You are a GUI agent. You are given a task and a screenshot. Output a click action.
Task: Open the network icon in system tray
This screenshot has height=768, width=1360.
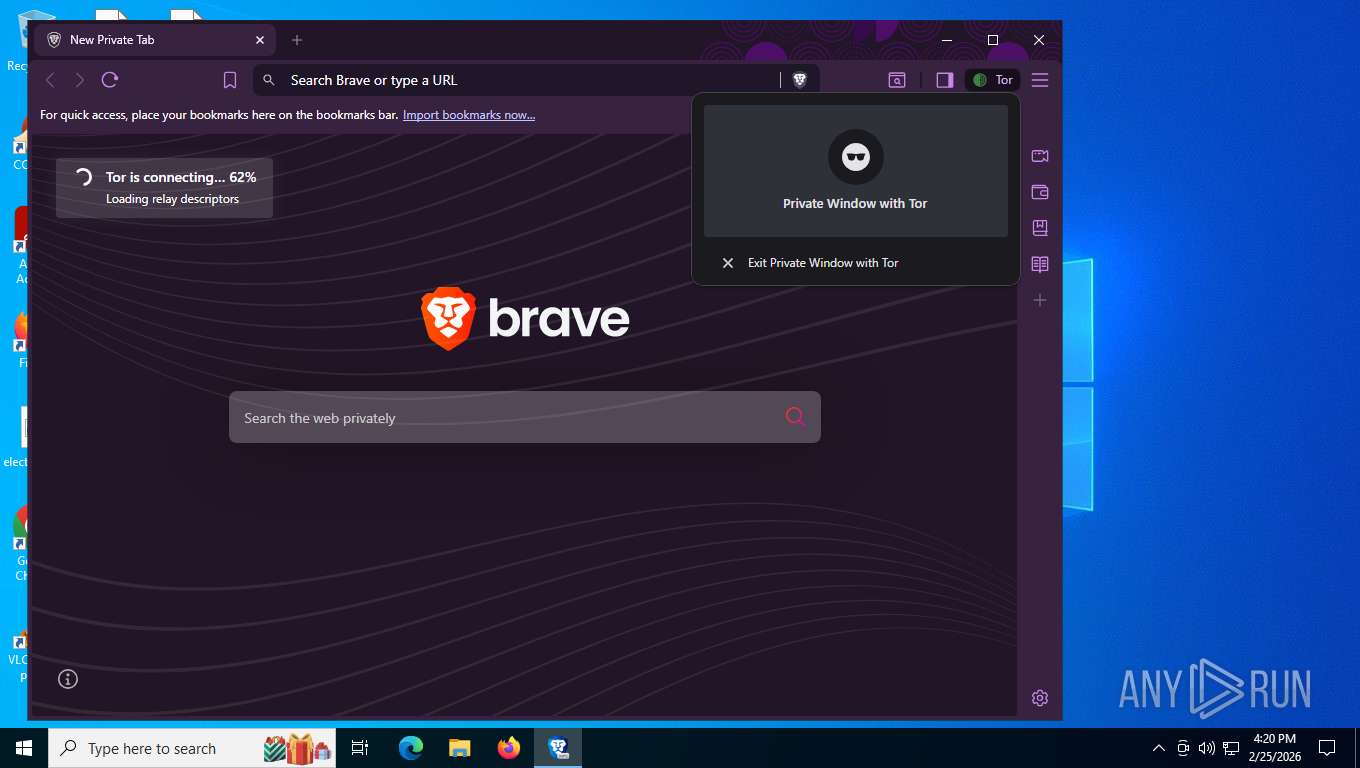click(x=1231, y=748)
